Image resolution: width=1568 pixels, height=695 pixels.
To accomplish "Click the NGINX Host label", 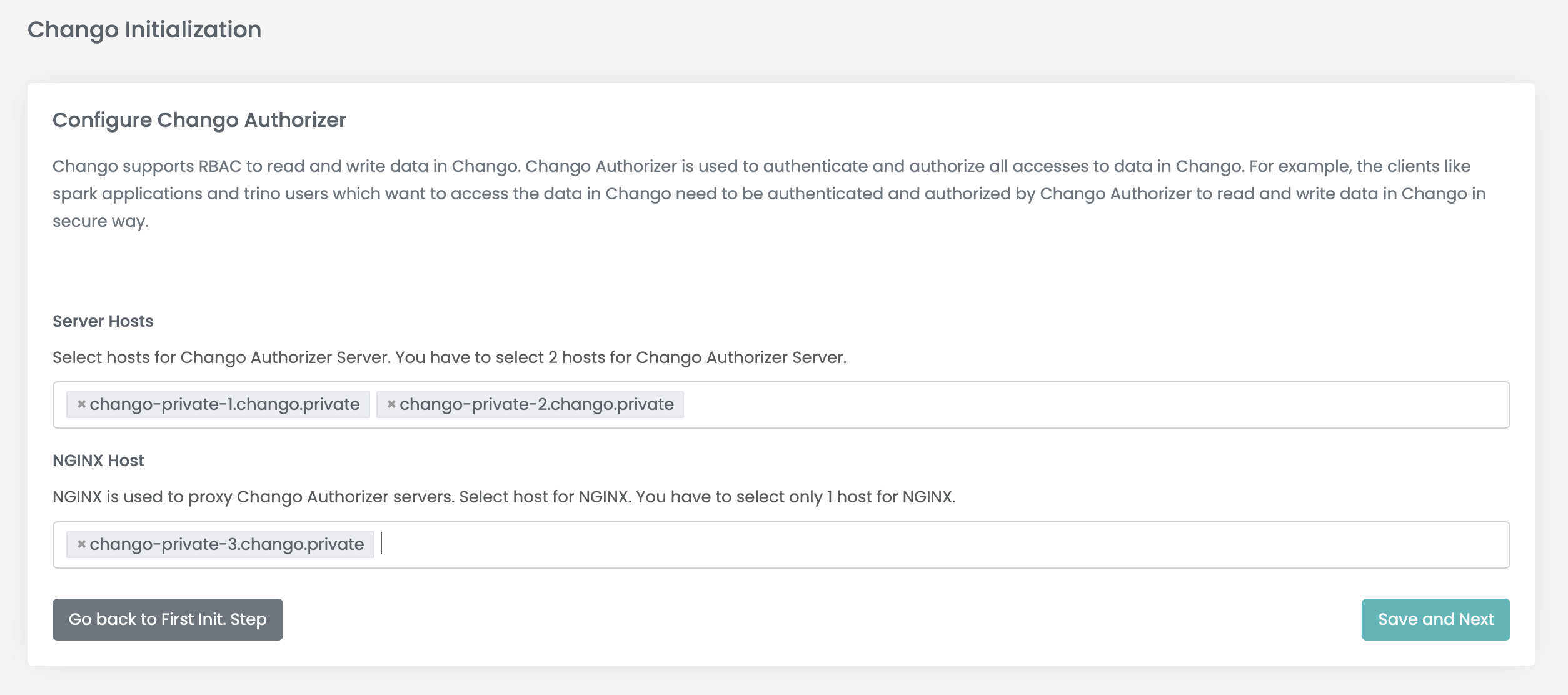I will [98, 461].
